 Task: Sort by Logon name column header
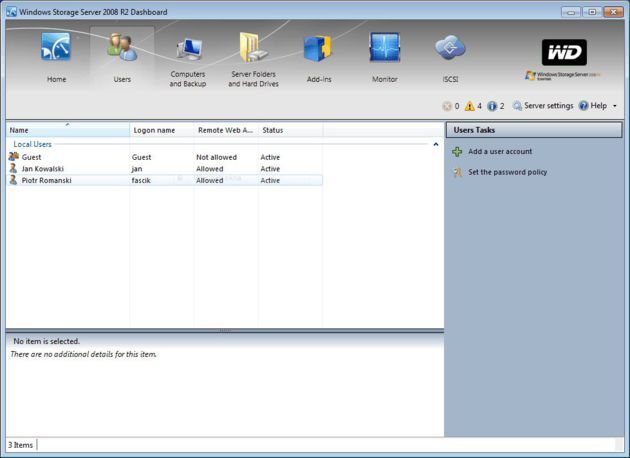click(x=162, y=130)
